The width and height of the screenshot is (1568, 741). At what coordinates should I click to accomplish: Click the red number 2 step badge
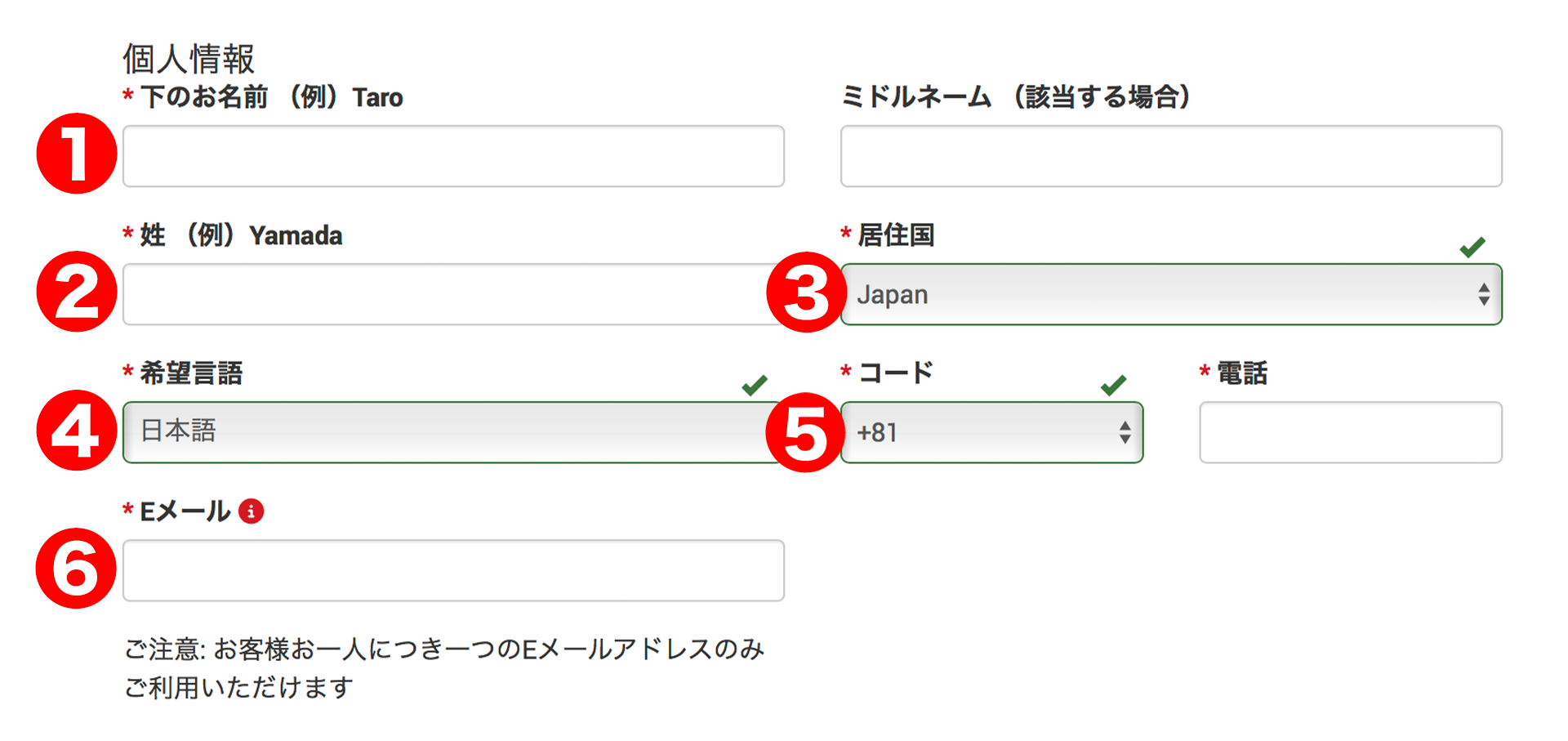coord(77,292)
